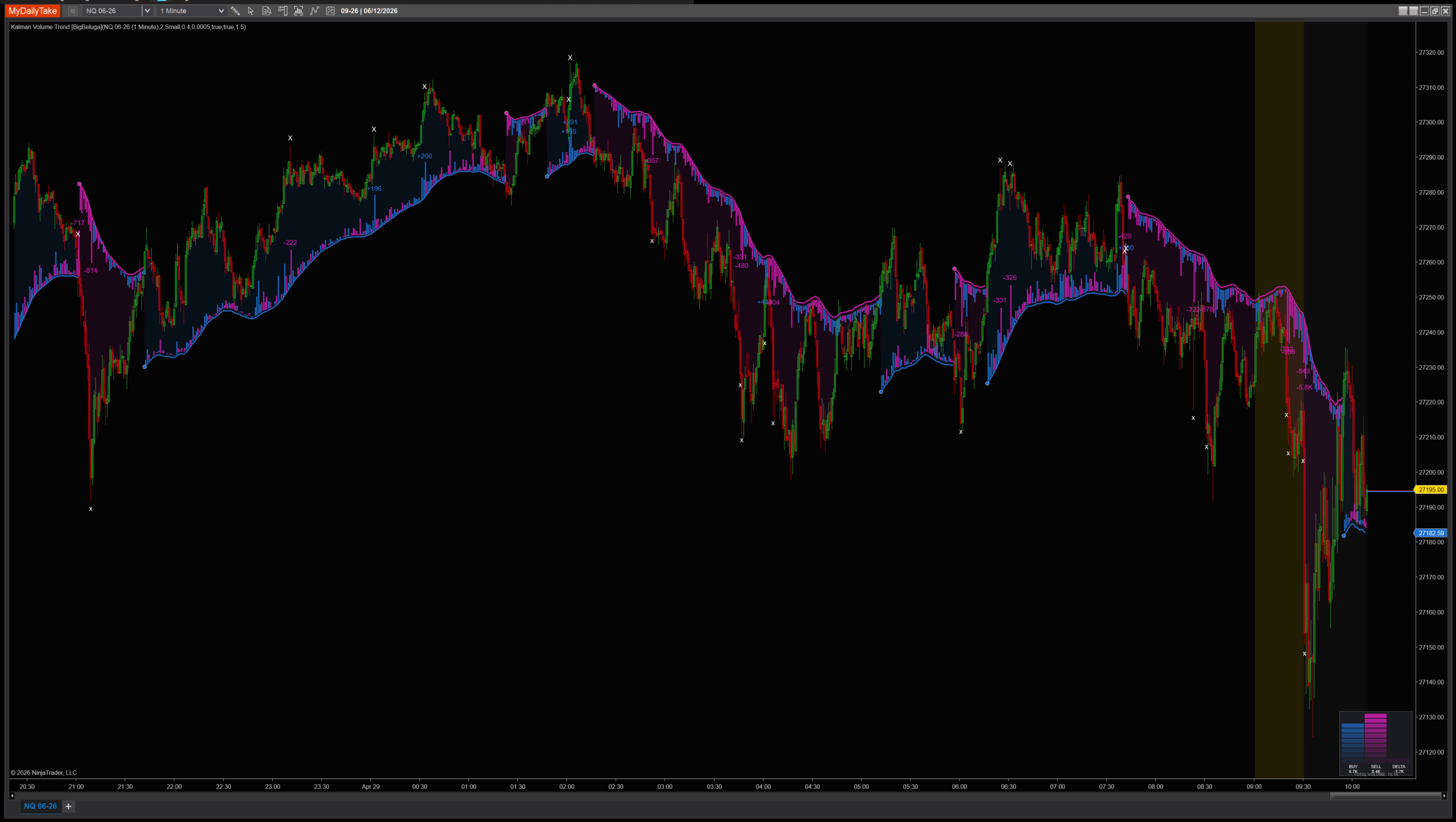Toggle the Chart Trader icon

click(x=282, y=11)
